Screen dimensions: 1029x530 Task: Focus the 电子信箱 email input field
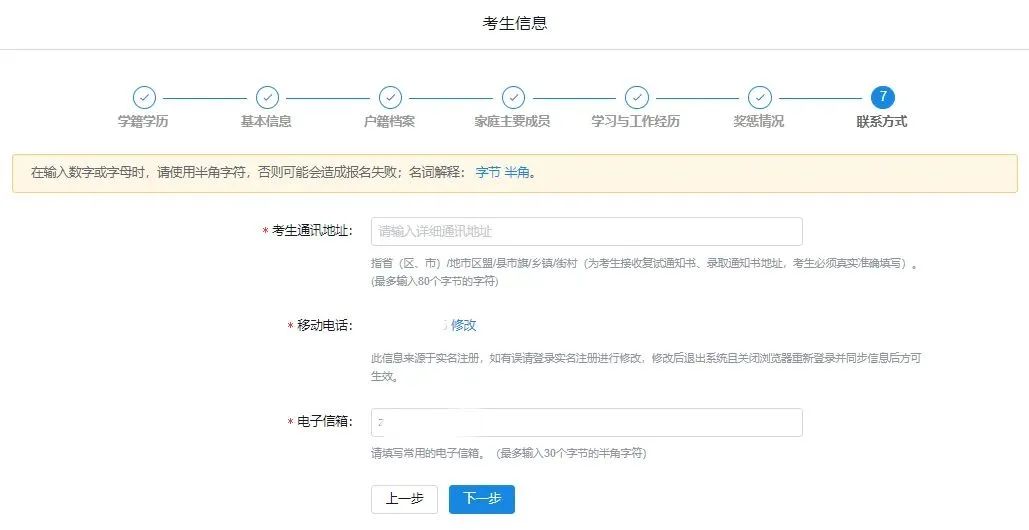[x=587, y=422]
